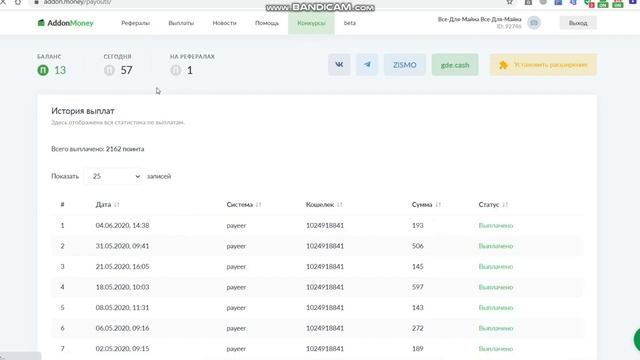Open the Помощь menu item
Viewport: 640px width, 360px height.
(267, 23)
